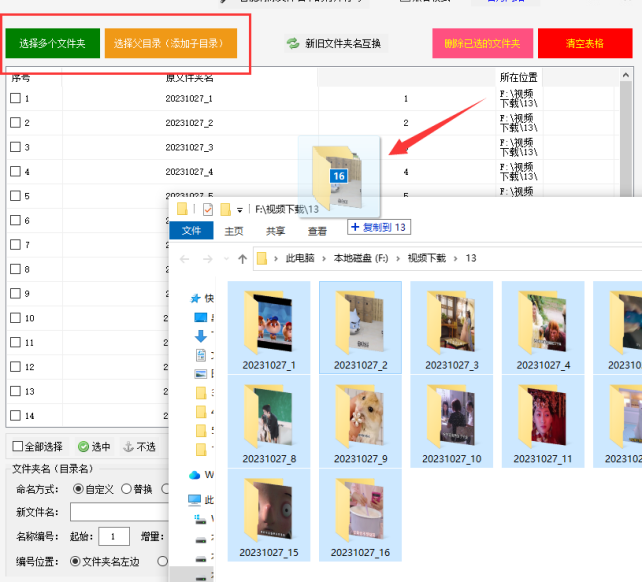Open the 查看 ribbon tab in Explorer
This screenshot has width=643, height=583.
[317, 231]
